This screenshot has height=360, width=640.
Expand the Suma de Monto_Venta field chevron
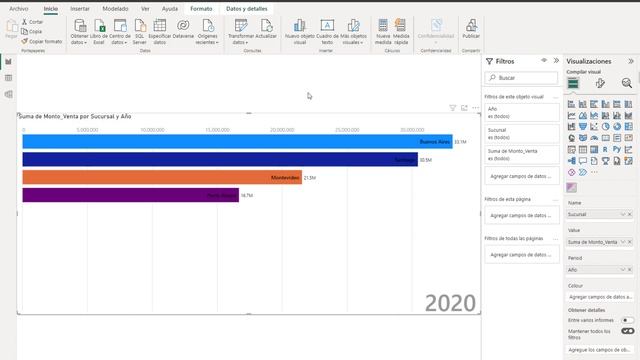point(623,242)
